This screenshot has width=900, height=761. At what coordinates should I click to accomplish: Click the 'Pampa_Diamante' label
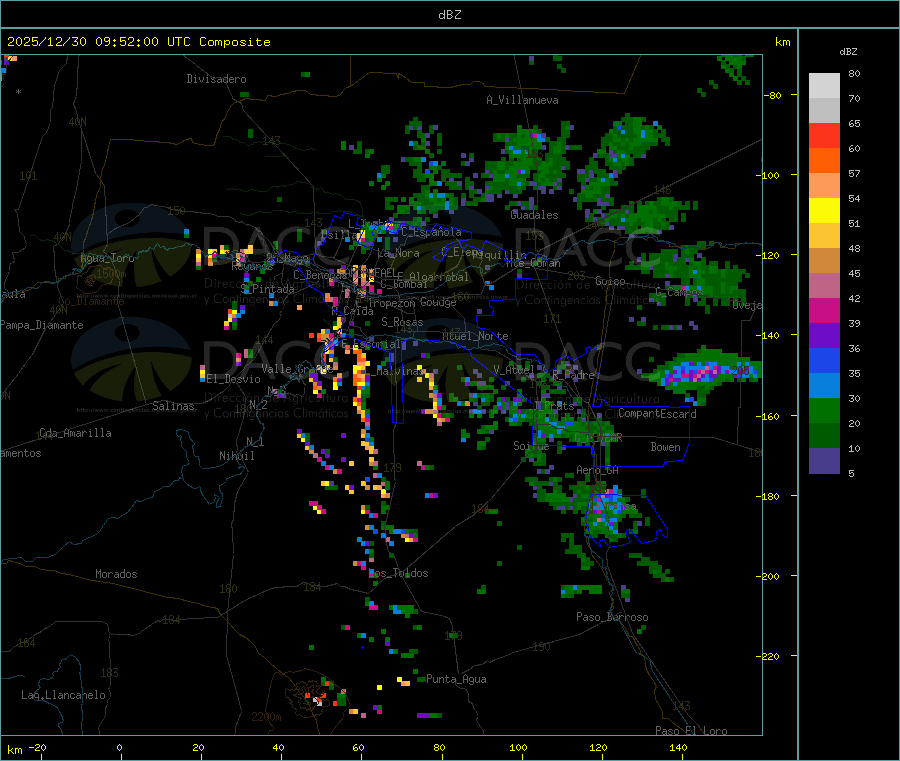(42, 325)
